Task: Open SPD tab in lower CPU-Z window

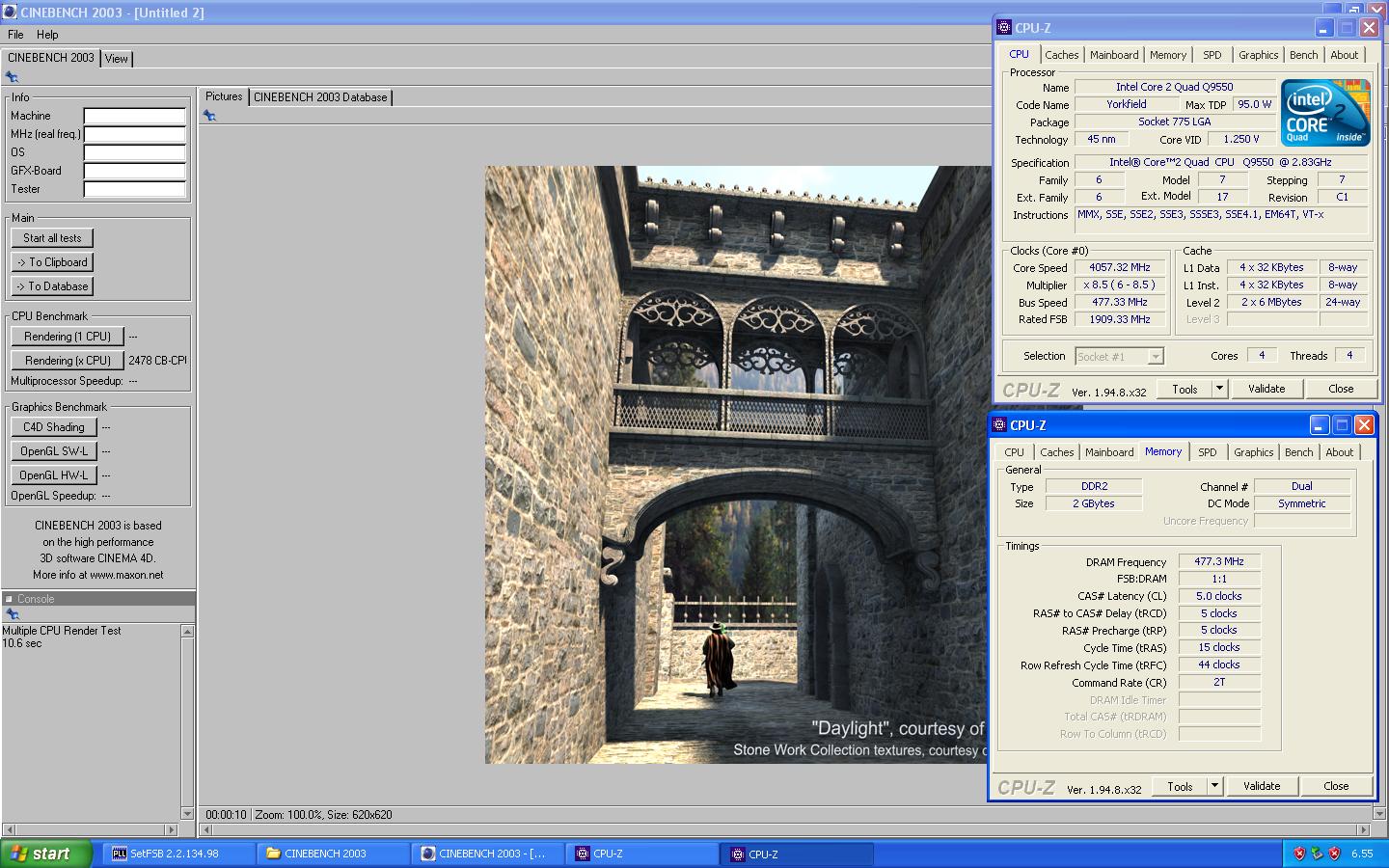Action: (1208, 452)
